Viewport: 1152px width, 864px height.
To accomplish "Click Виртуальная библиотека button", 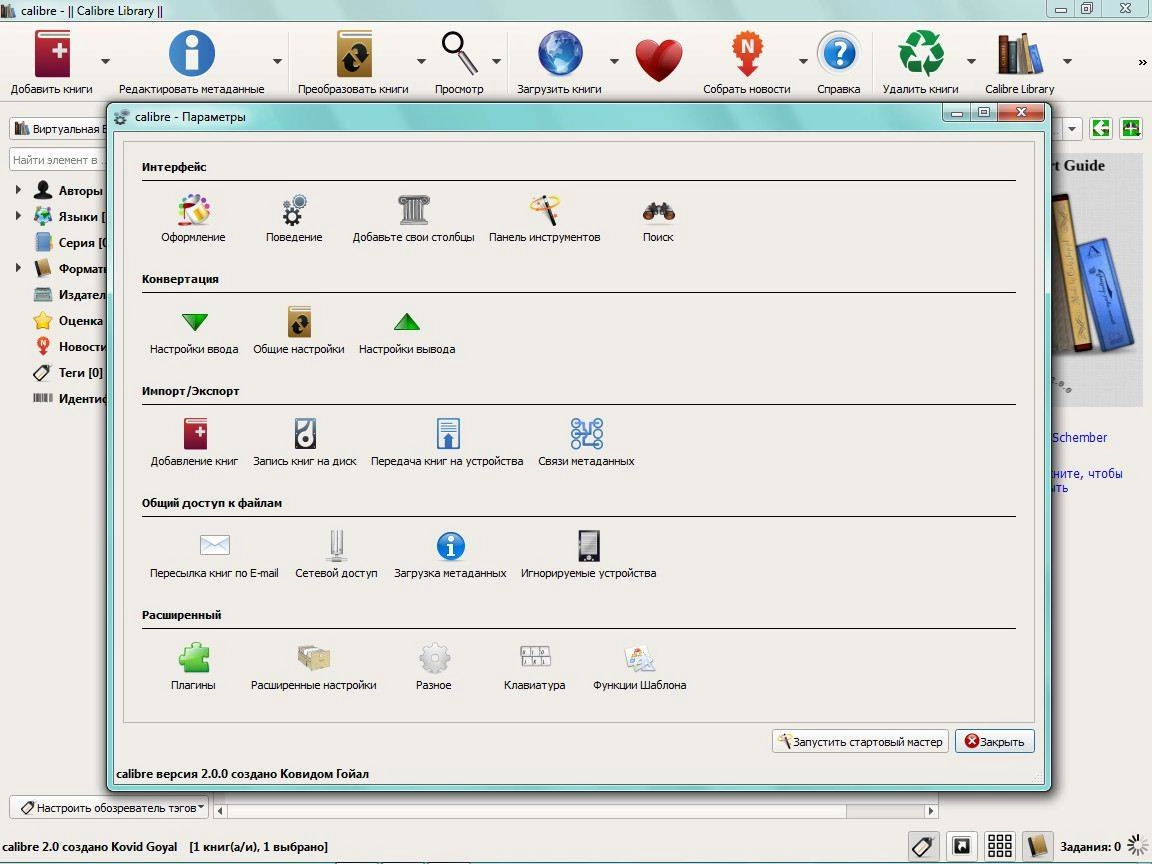I will [59, 129].
